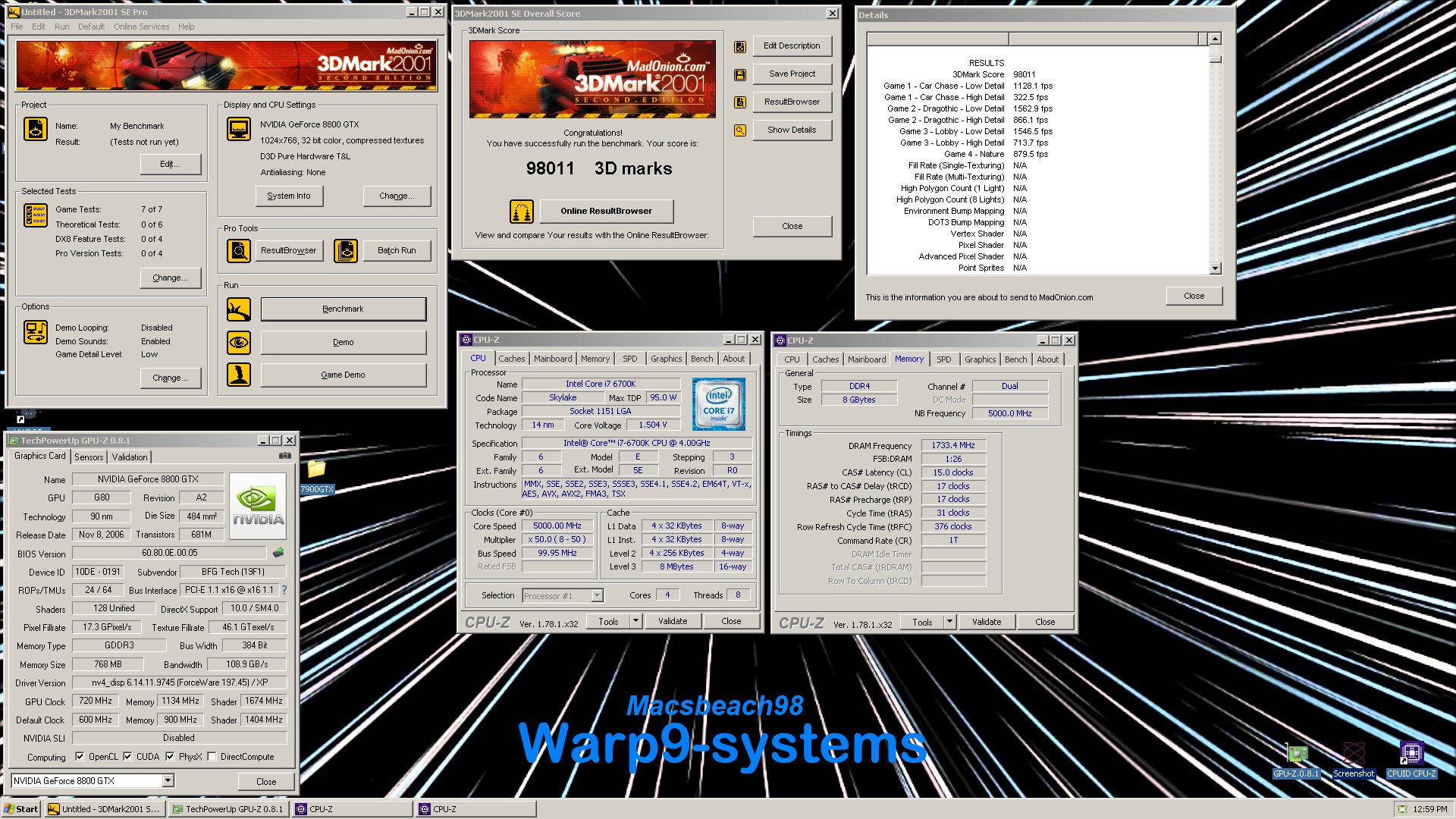1456x819 pixels.
Task: Click the Options icon in 3DMark main window
Action: click(36, 332)
